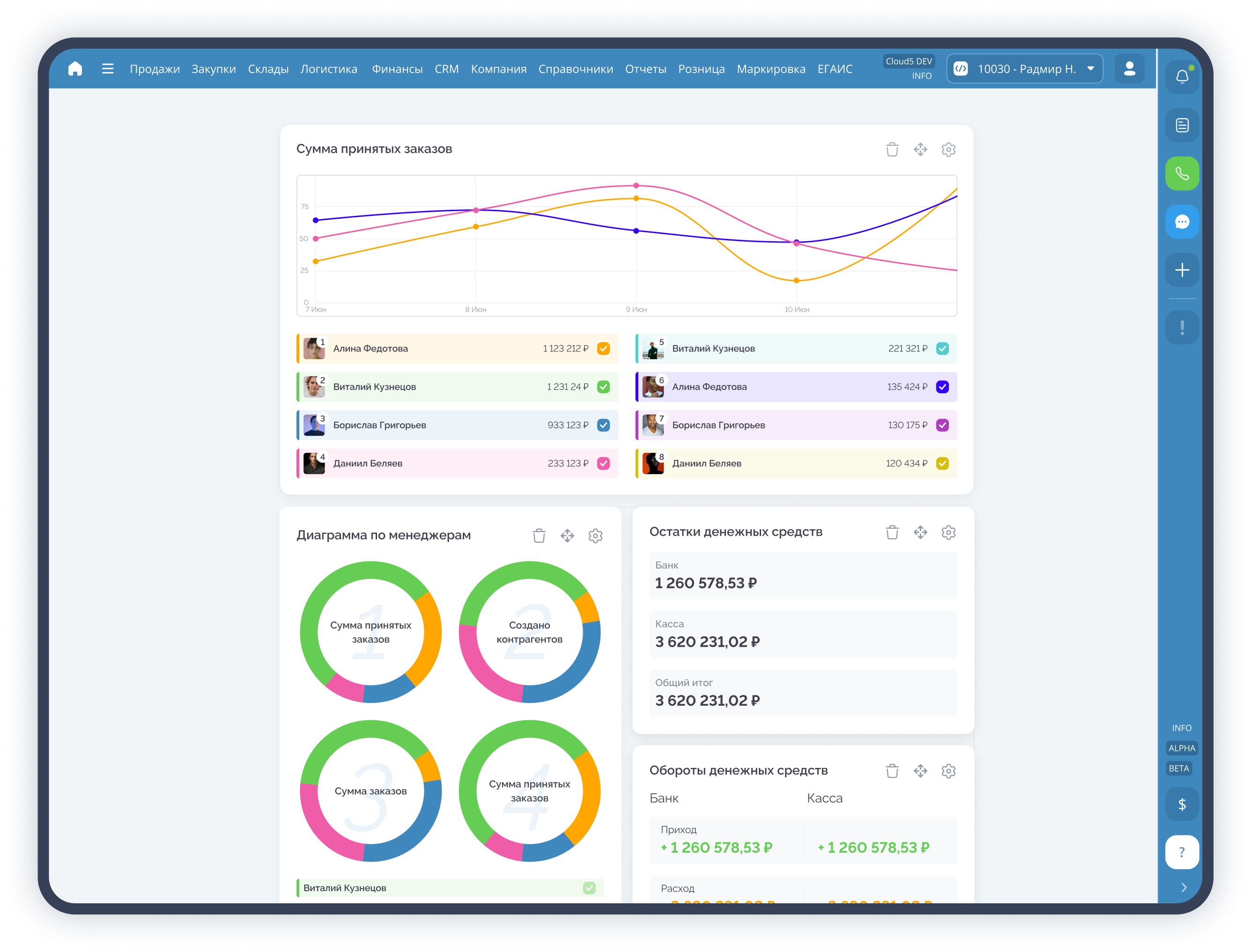1251x952 pixels.
Task: Click move icon of 'Диаграмма по менеджерам'
Action: 567,536
